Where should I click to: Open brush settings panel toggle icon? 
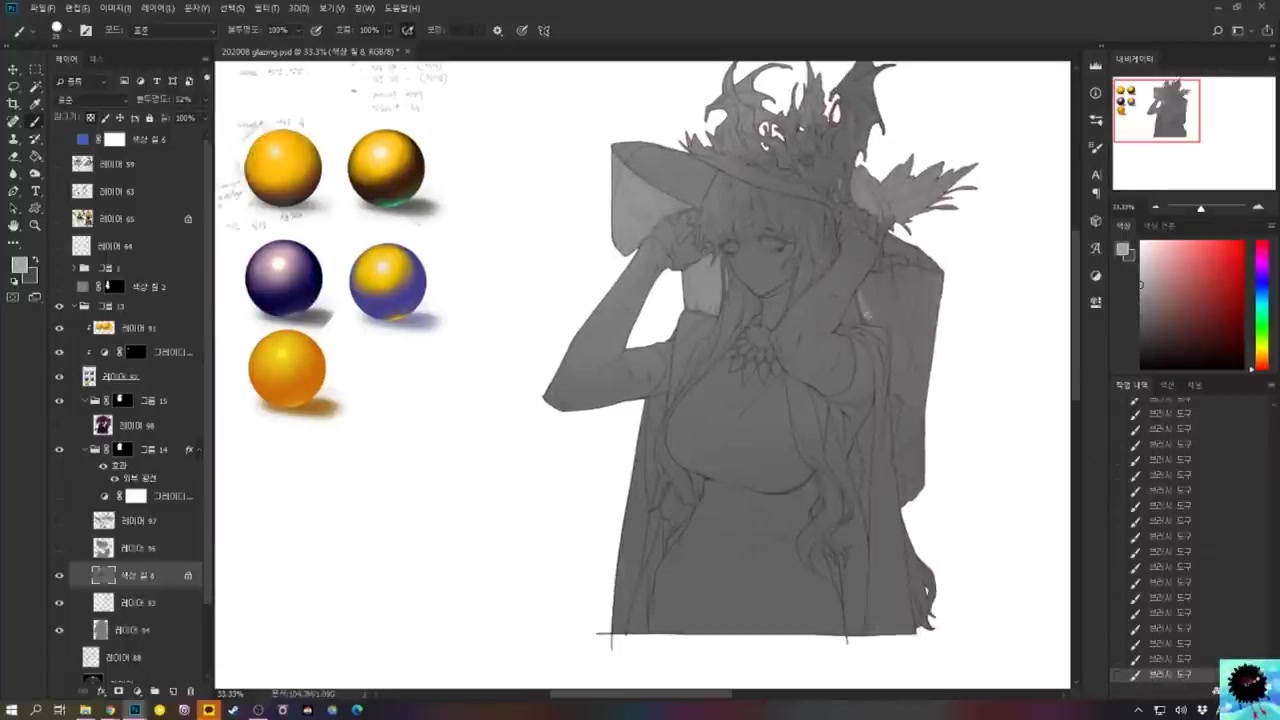click(86, 30)
